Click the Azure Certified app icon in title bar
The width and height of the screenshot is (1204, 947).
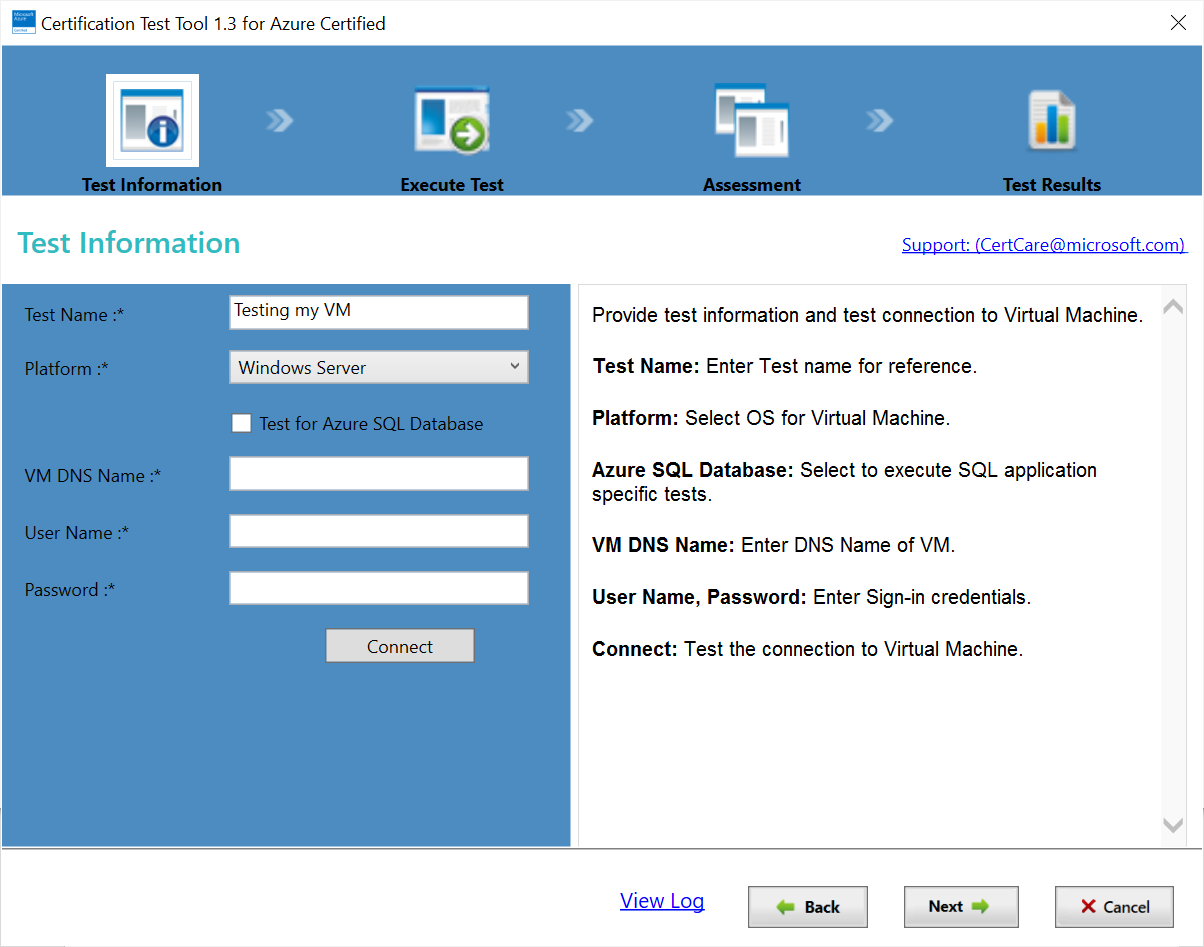click(23, 23)
